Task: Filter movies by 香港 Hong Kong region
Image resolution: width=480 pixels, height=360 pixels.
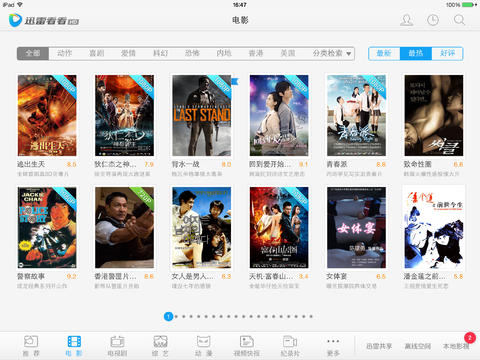Action: [256, 53]
